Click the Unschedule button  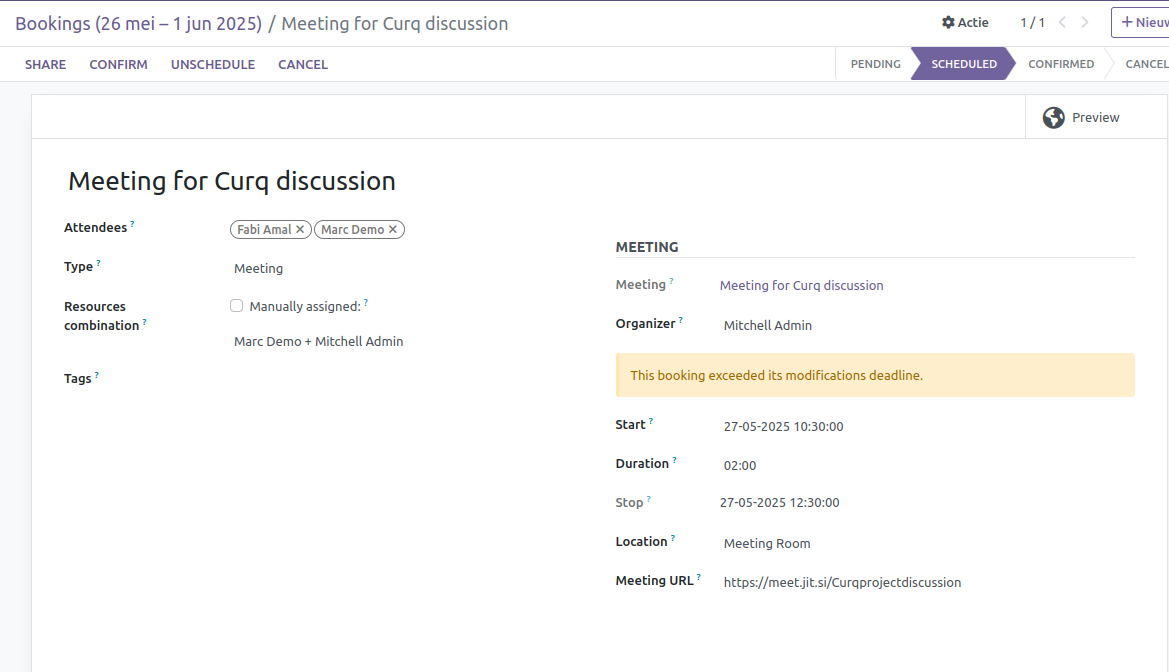pos(212,64)
